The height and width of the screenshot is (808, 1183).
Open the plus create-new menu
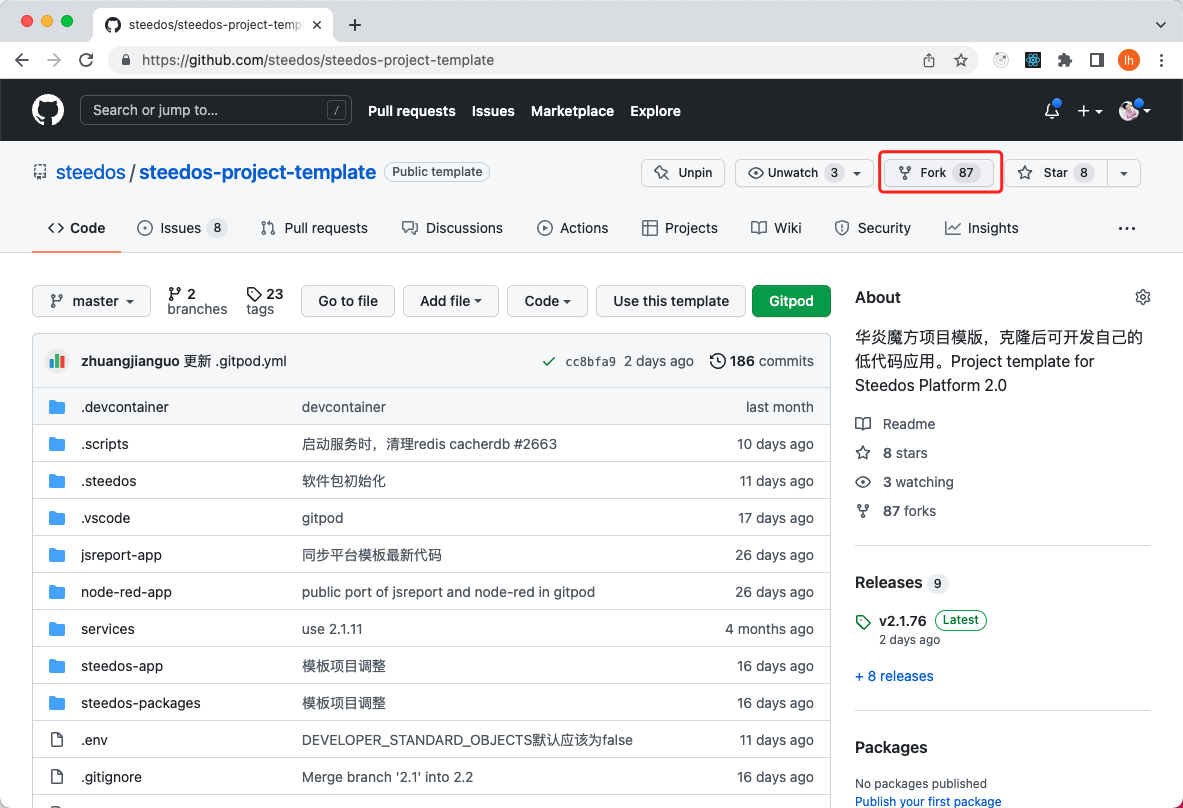[x=1089, y=111]
